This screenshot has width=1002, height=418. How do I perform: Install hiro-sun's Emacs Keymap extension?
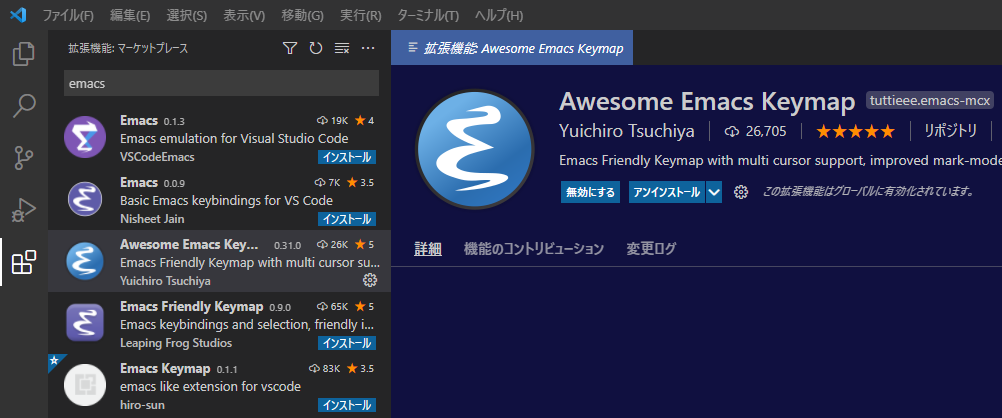pos(347,405)
